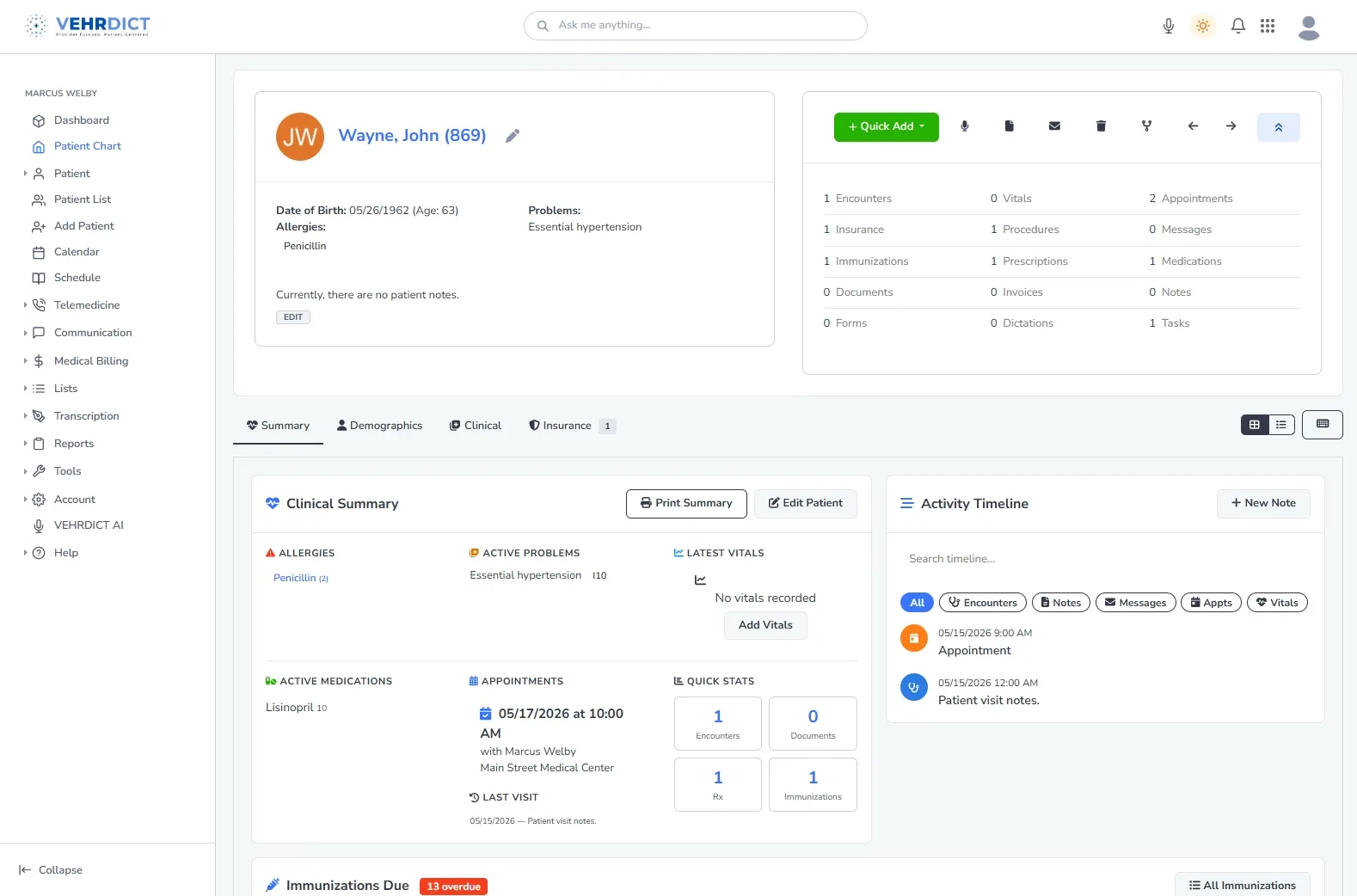Expand Lists sidebar group
The height and width of the screenshot is (896, 1357).
tap(65, 389)
